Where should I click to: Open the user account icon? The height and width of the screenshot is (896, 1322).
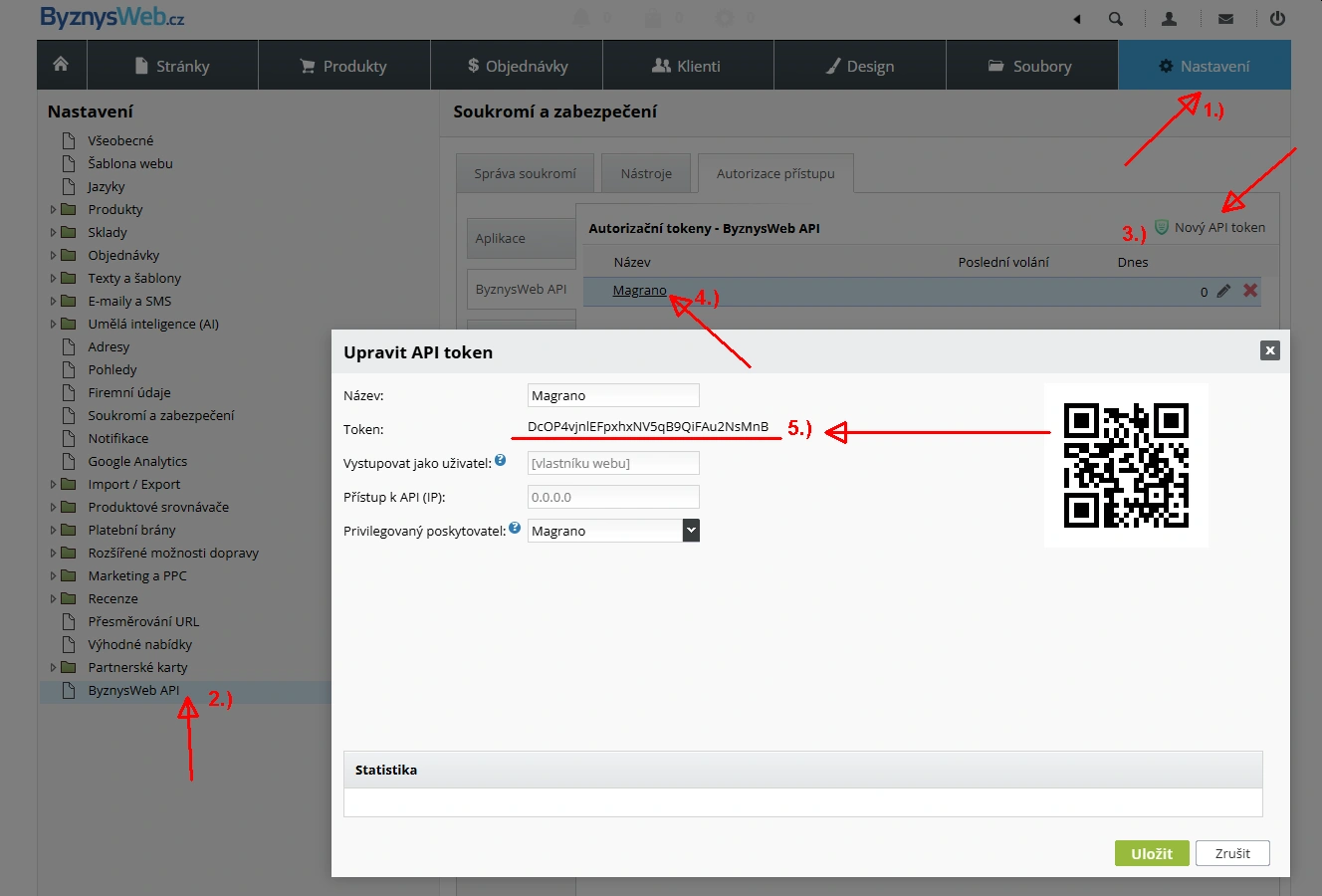point(1170,19)
